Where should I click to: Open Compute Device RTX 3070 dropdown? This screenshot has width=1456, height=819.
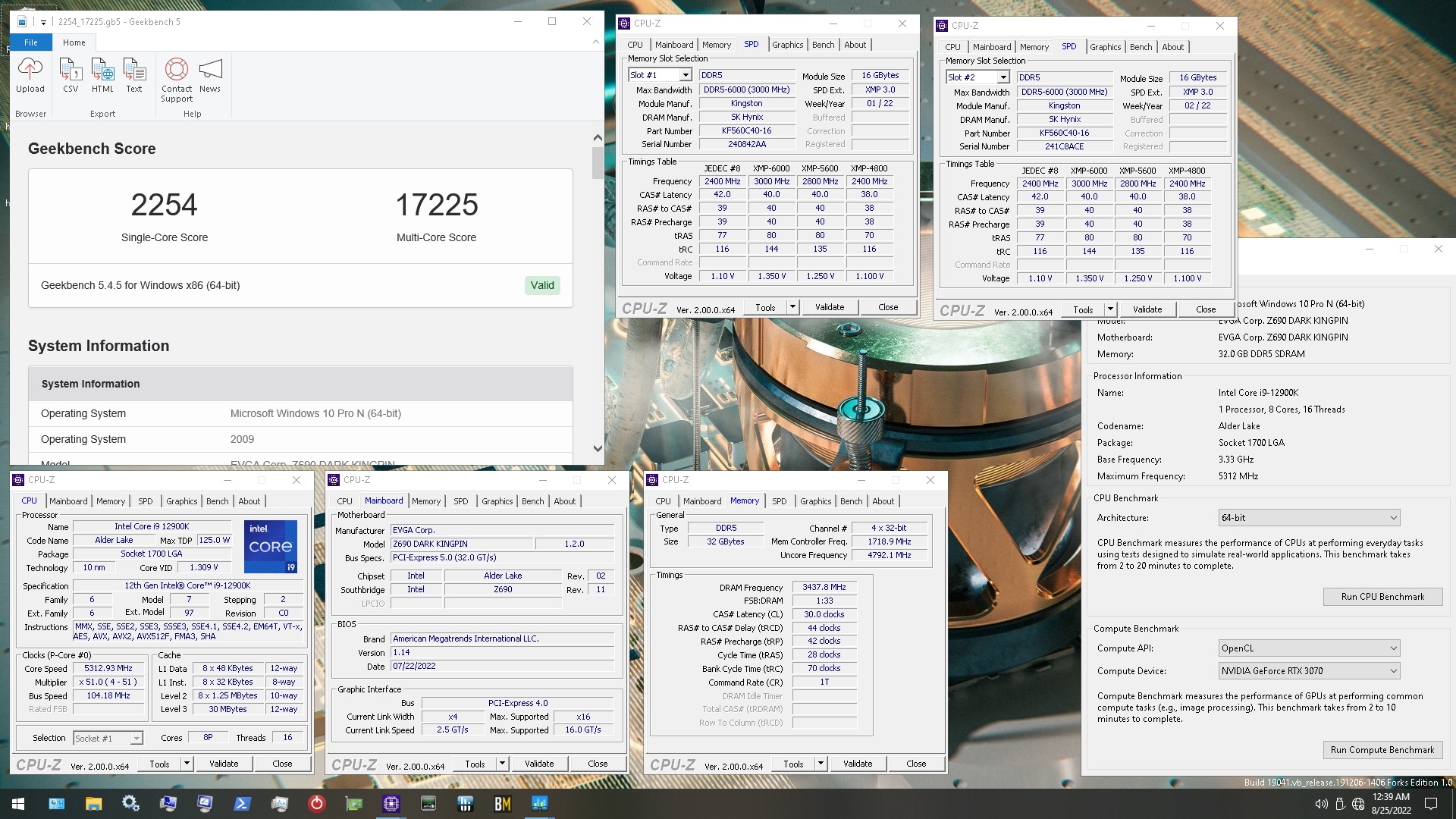point(1309,671)
